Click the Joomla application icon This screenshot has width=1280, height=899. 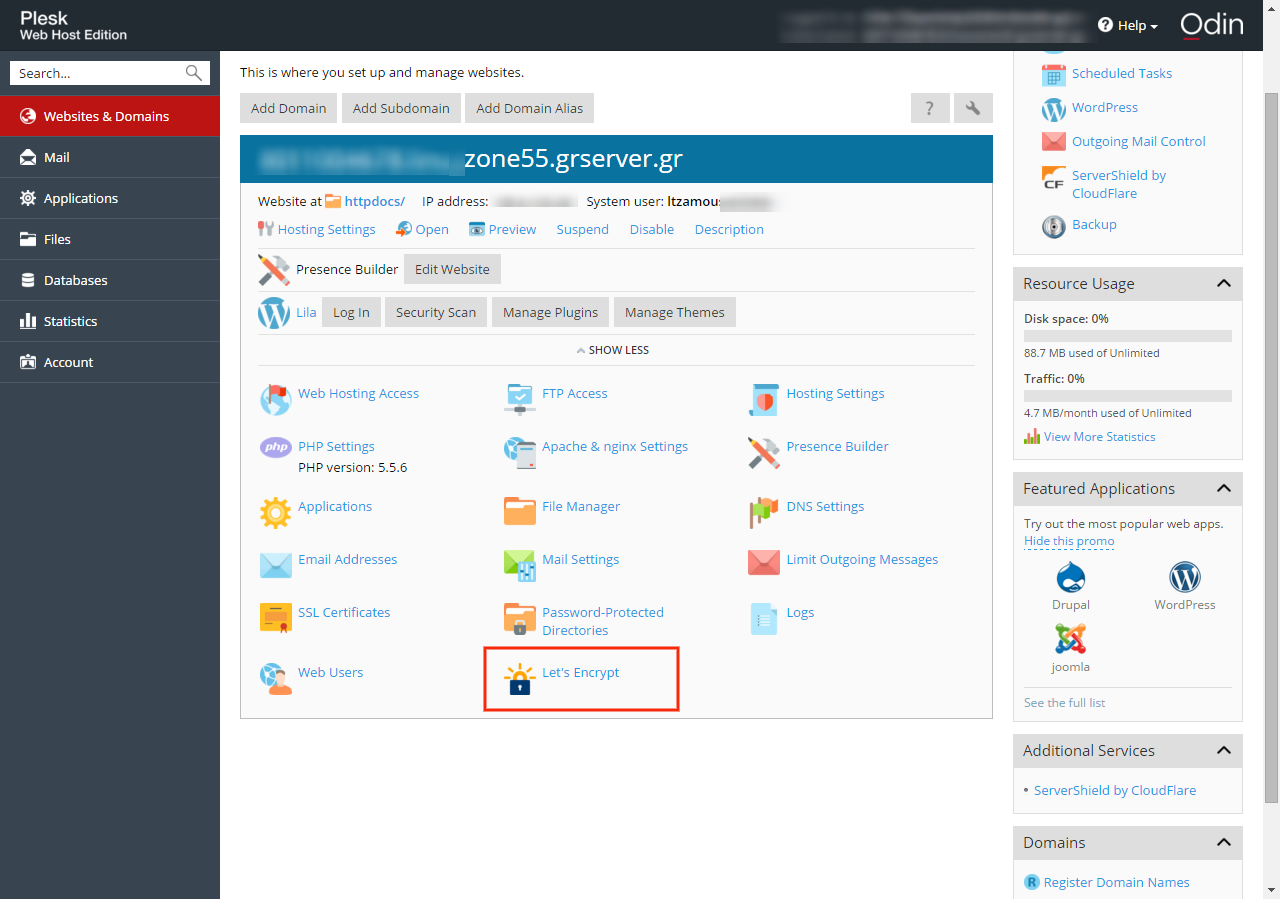tap(1070, 639)
